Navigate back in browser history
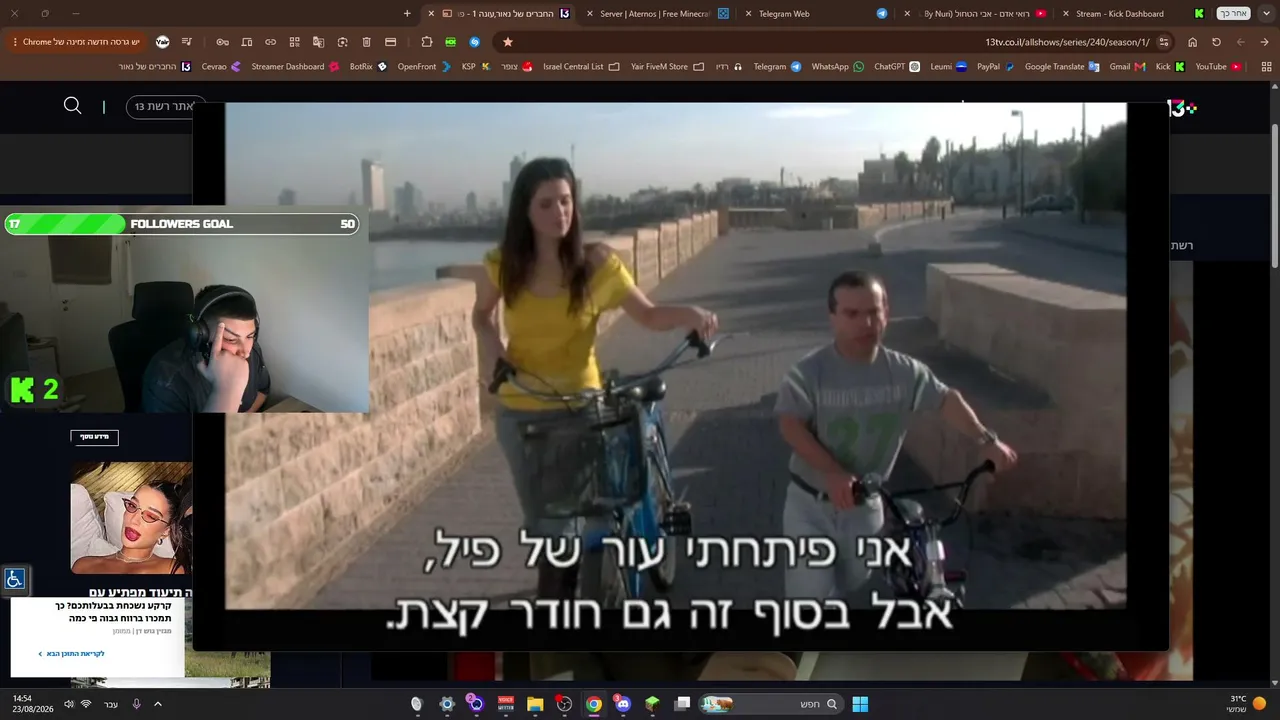Image resolution: width=1280 pixels, height=720 pixels. click(x=1264, y=42)
